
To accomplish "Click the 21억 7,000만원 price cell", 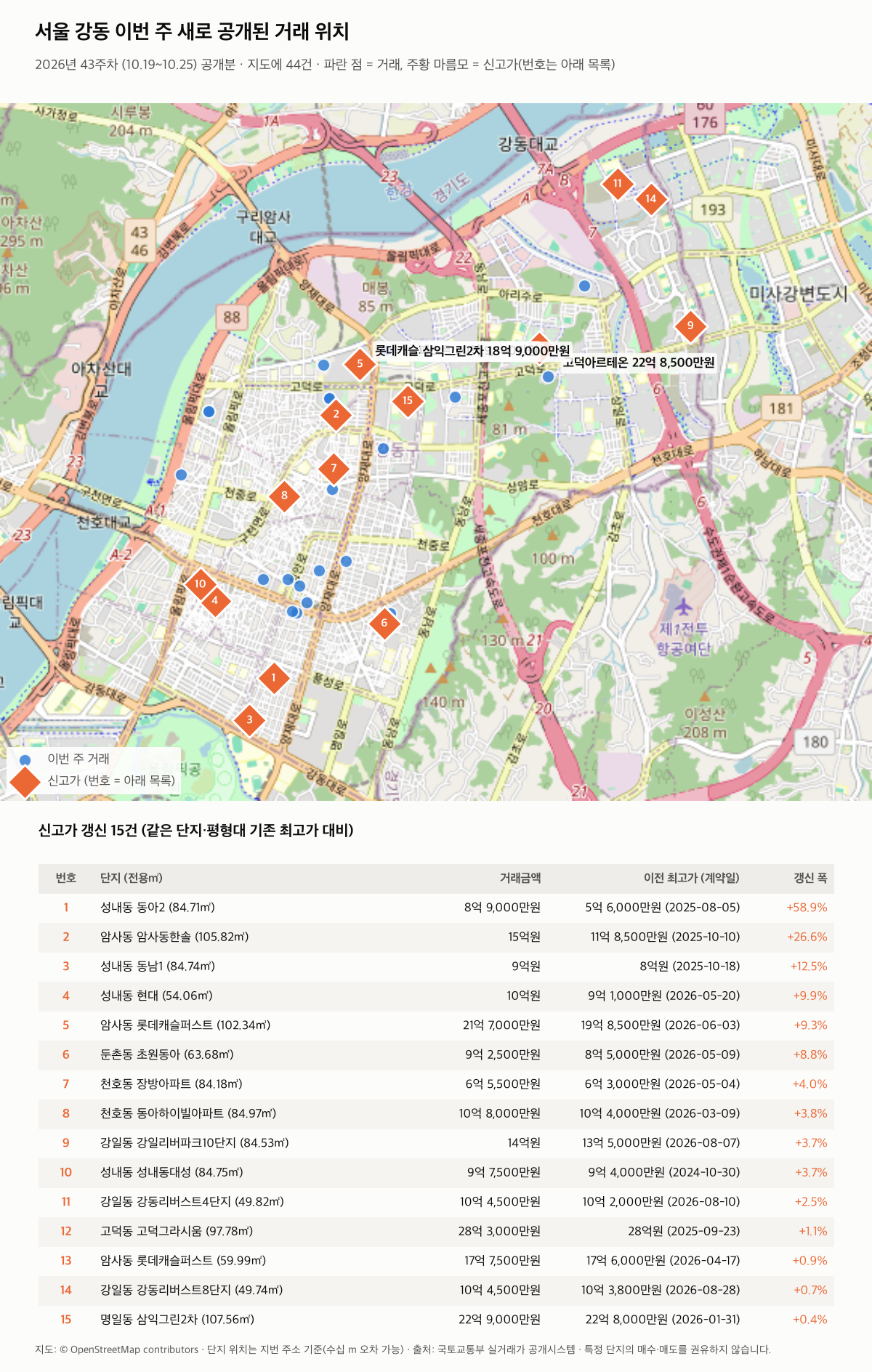I will pyautogui.click(x=501, y=1025).
